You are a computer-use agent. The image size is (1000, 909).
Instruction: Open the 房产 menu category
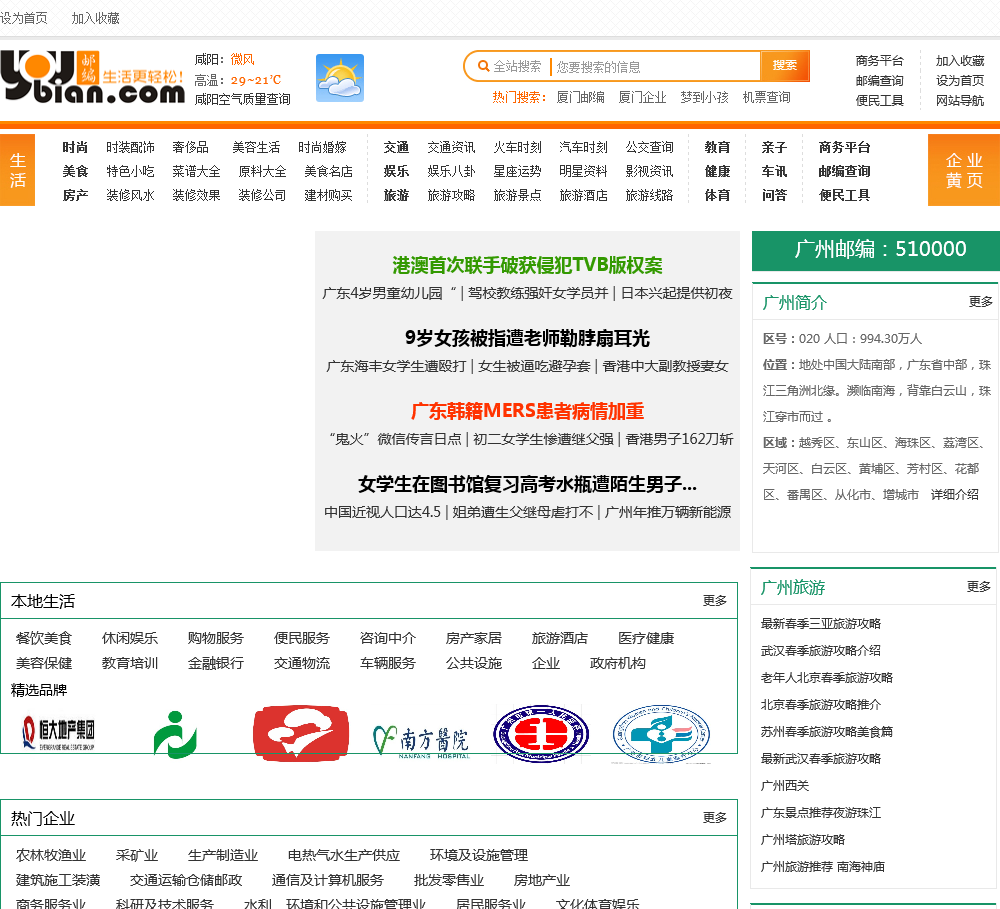coord(75,195)
